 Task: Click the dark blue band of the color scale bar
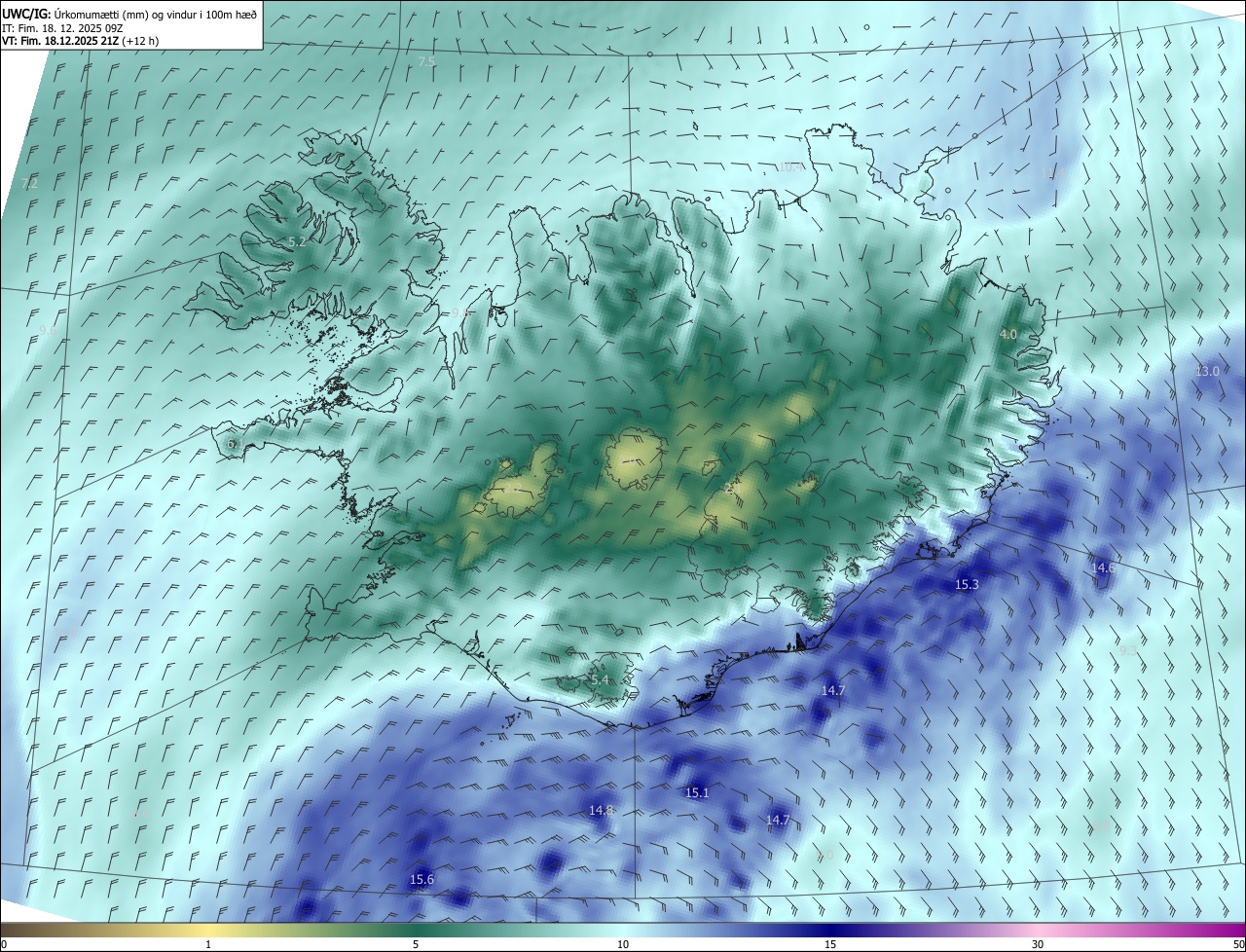pos(830,930)
